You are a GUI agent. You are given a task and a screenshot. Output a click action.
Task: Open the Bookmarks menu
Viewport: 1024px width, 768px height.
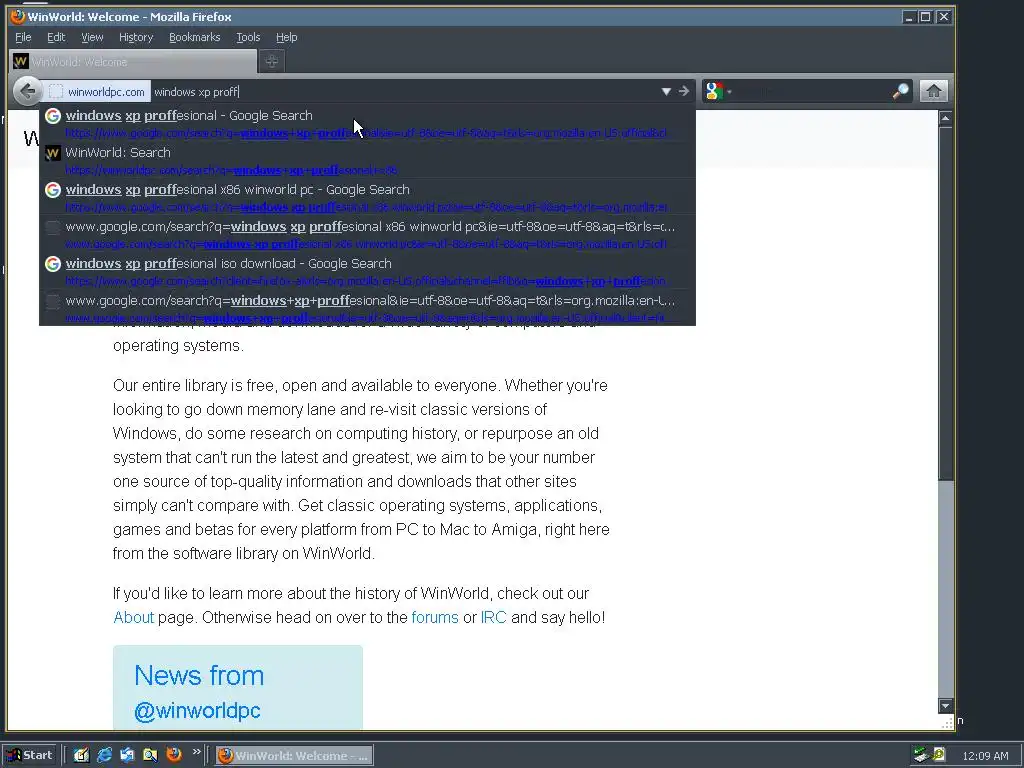pyautogui.click(x=195, y=37)
